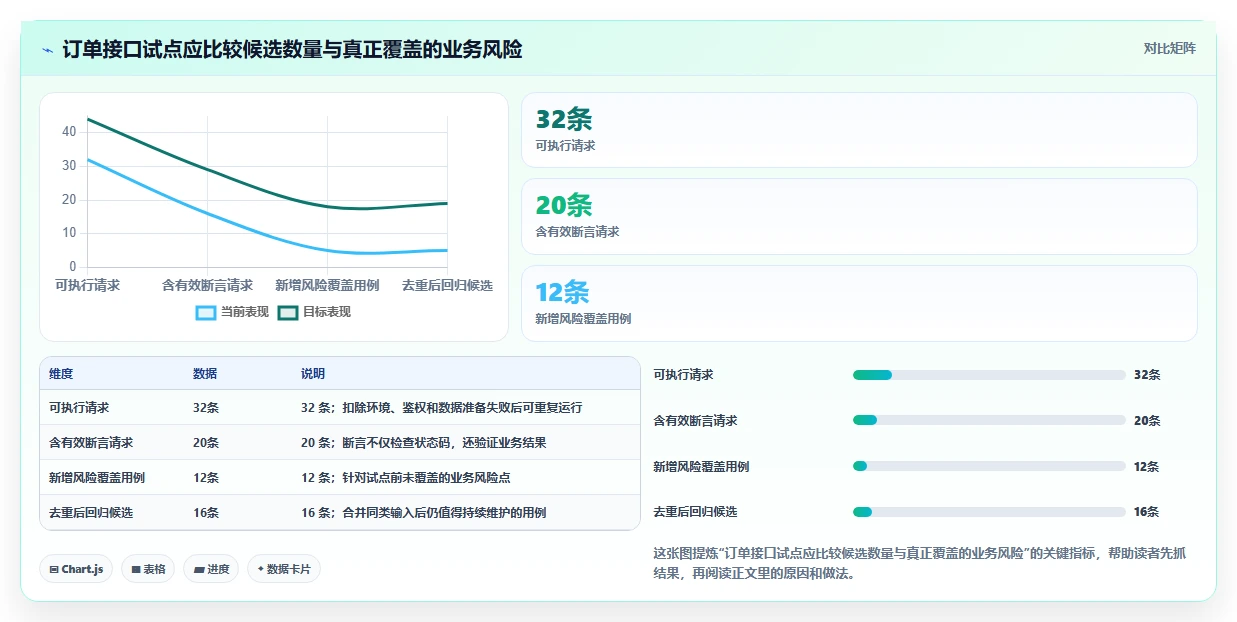The image size is (1237, 622).
Task: Toggle the 当前表现 legend swatch
Action: [206, 312]
